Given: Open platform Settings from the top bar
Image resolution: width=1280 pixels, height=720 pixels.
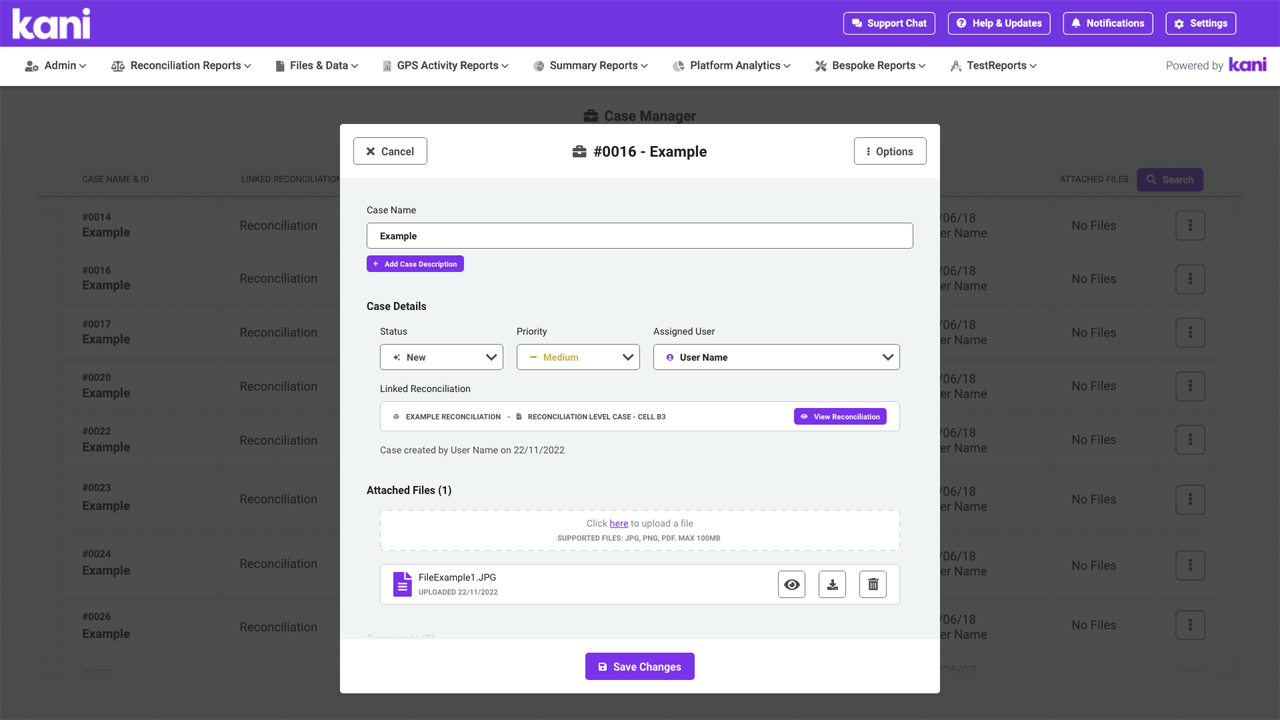Looking at the screenshot, I should click(1200, 22).
